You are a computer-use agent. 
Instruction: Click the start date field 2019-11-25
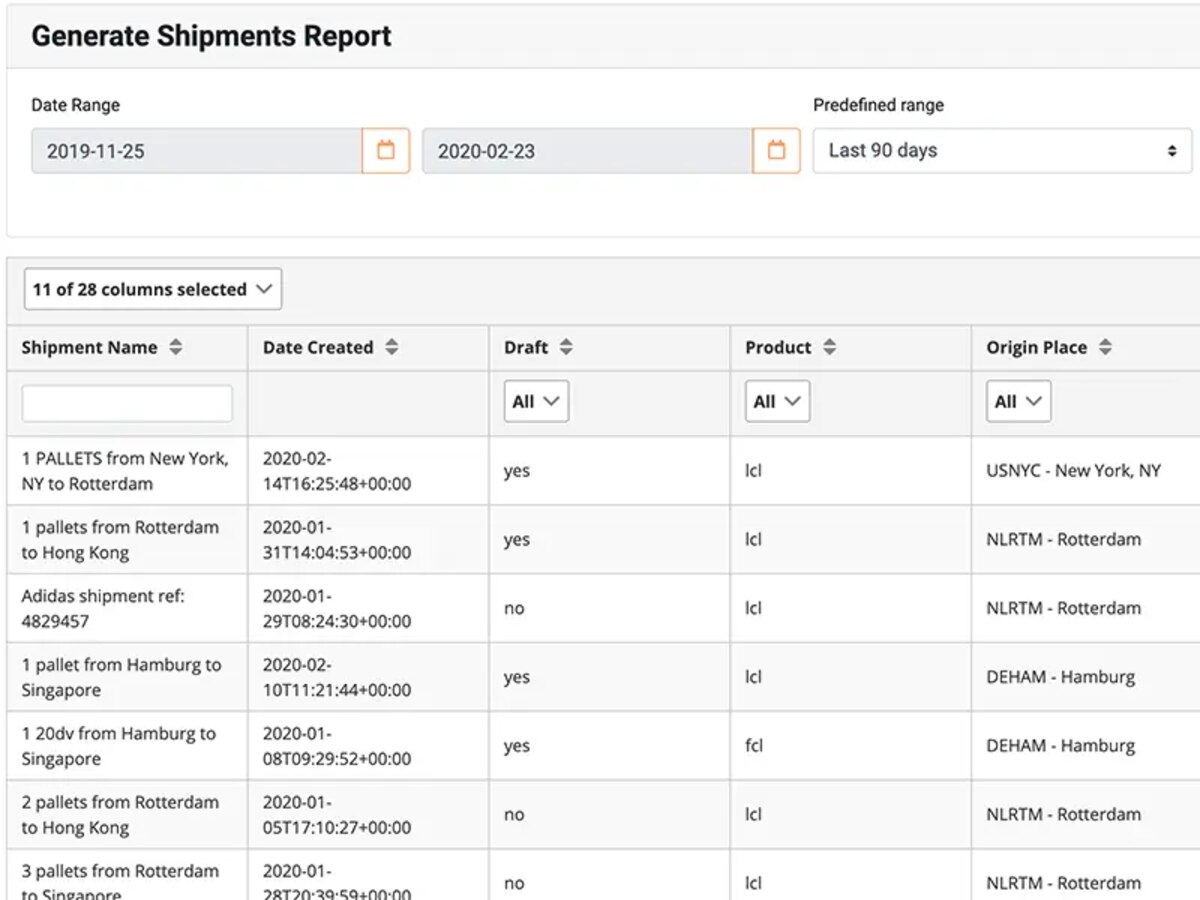(197, 151)
